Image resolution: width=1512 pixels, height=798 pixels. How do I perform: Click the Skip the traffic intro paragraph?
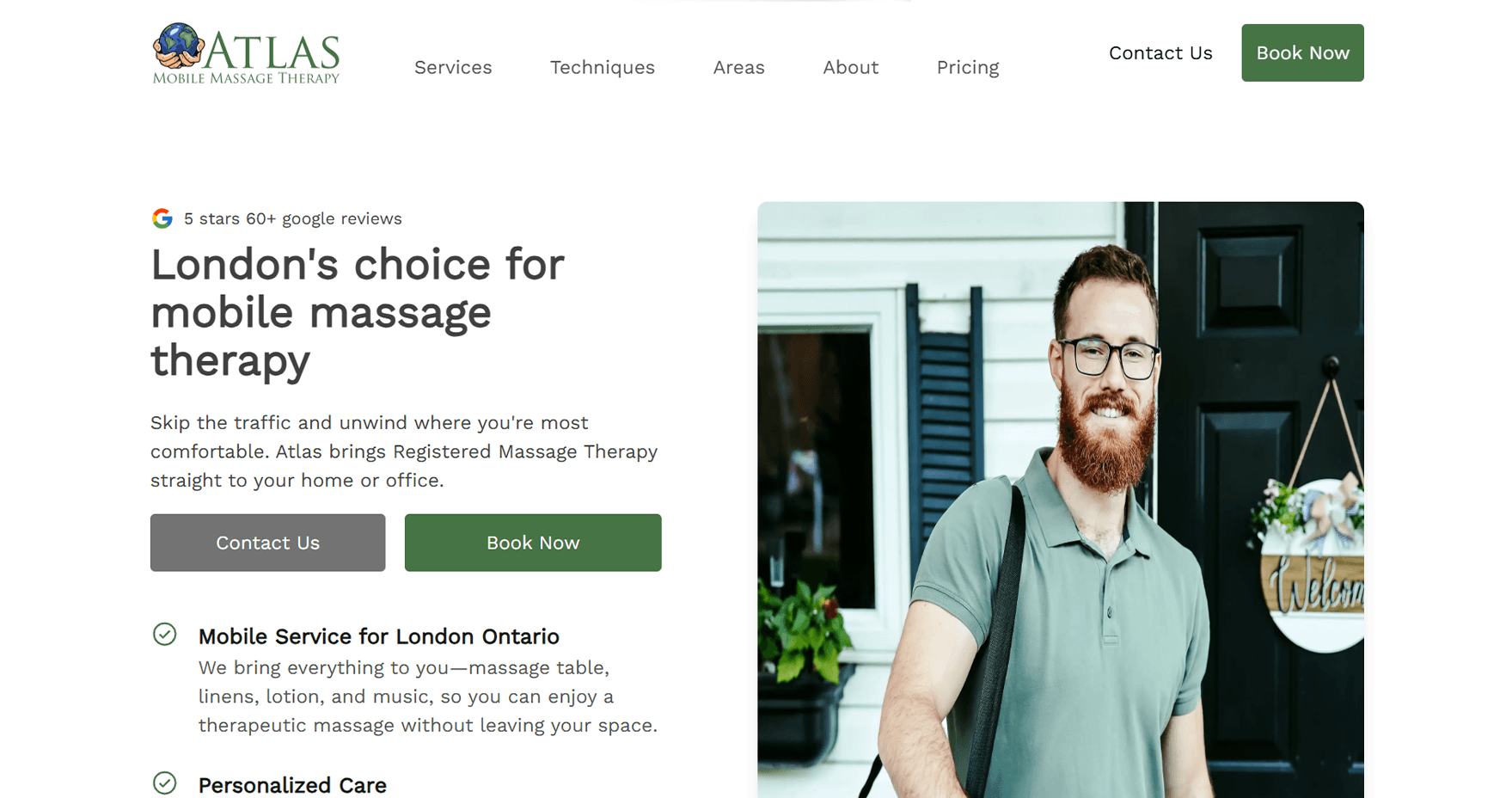(x=404, y=451)
